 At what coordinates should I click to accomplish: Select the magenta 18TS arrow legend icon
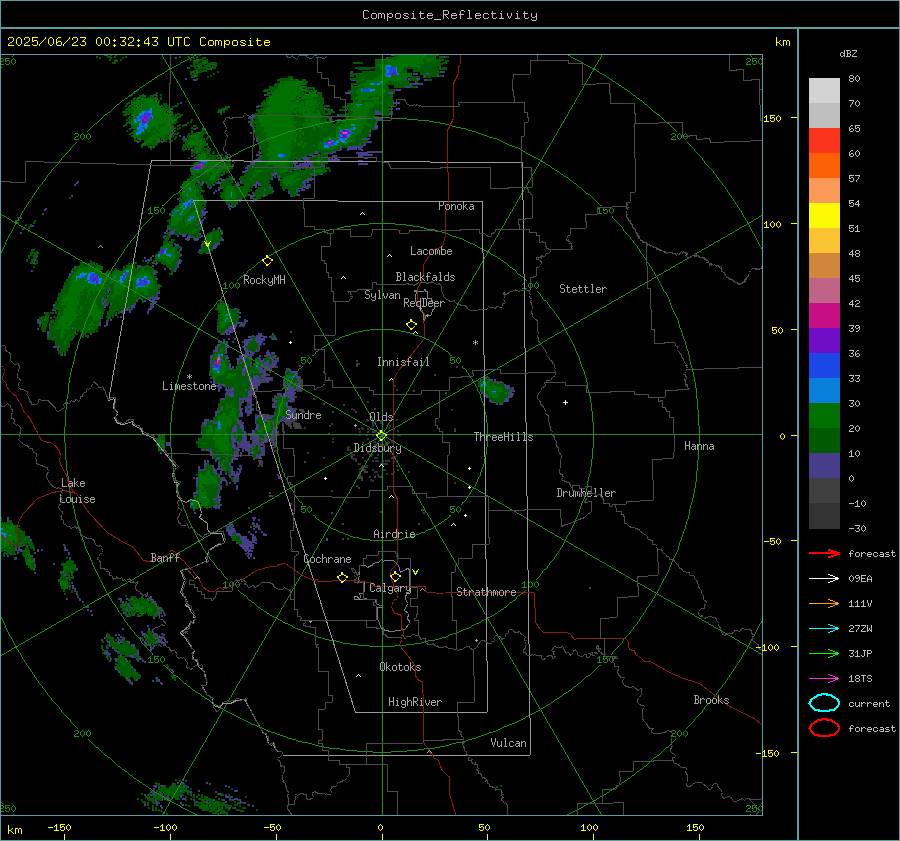[824, 679]
